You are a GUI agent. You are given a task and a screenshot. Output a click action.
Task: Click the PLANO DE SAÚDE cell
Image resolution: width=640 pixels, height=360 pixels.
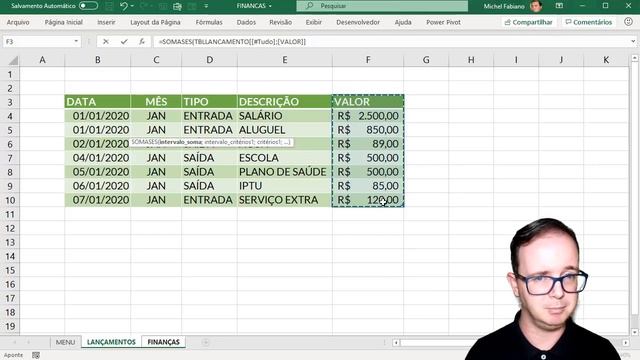pyautogui.click(x=284, y=171)
